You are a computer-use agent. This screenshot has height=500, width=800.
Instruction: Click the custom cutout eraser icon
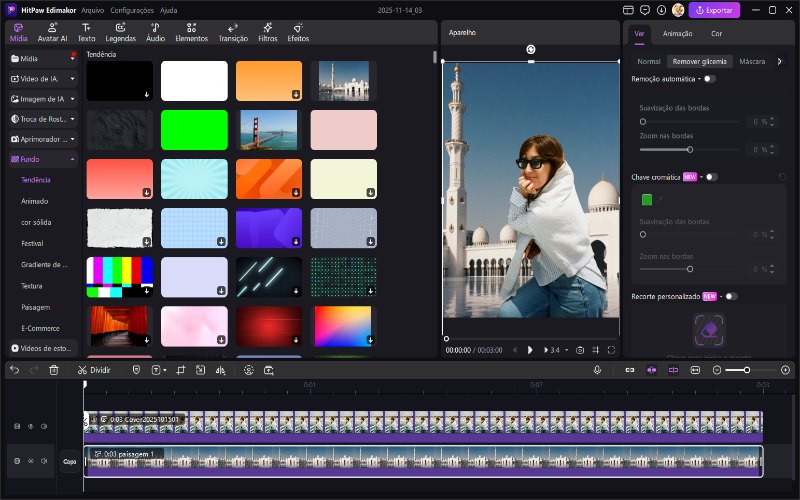click(x=709, y=331)
